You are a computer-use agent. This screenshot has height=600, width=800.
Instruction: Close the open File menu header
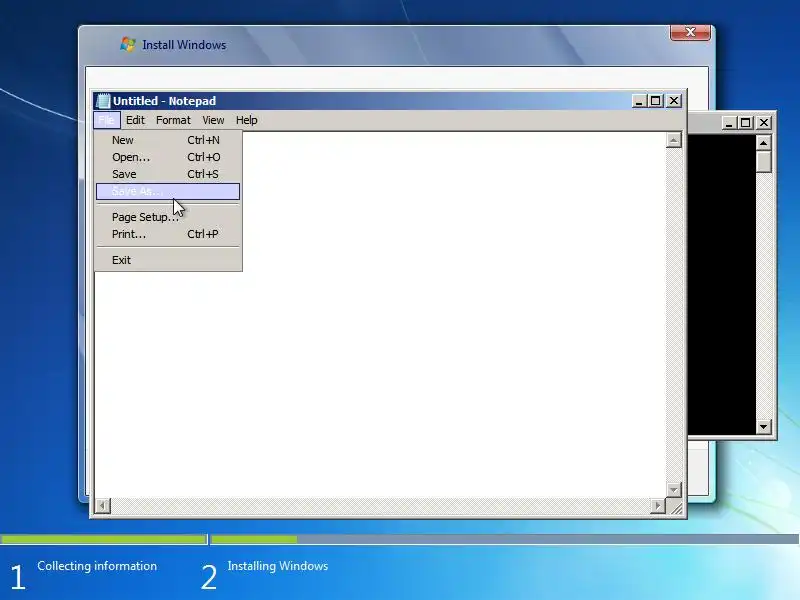tap(107, 120)
